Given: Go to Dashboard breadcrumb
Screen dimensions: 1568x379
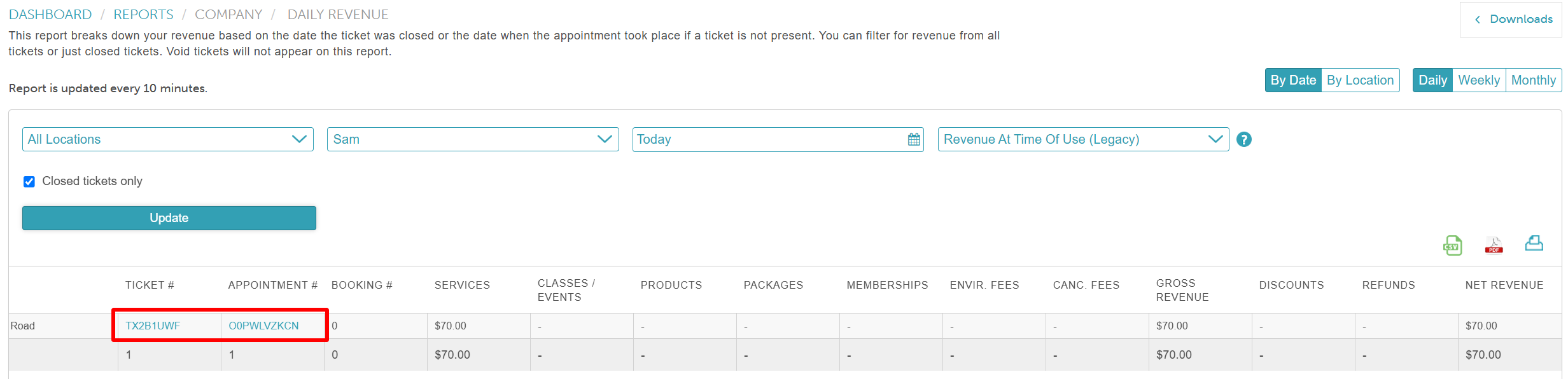Looking at the screenshot, I should [x=50, y=14].
